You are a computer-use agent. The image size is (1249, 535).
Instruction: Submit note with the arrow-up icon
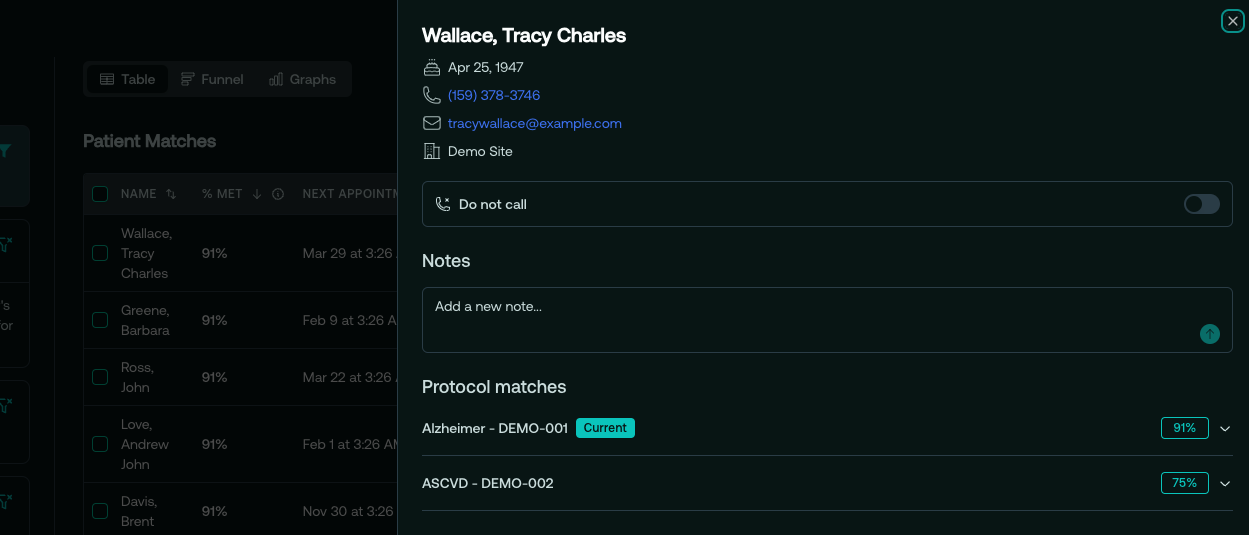coord(1210,334)
